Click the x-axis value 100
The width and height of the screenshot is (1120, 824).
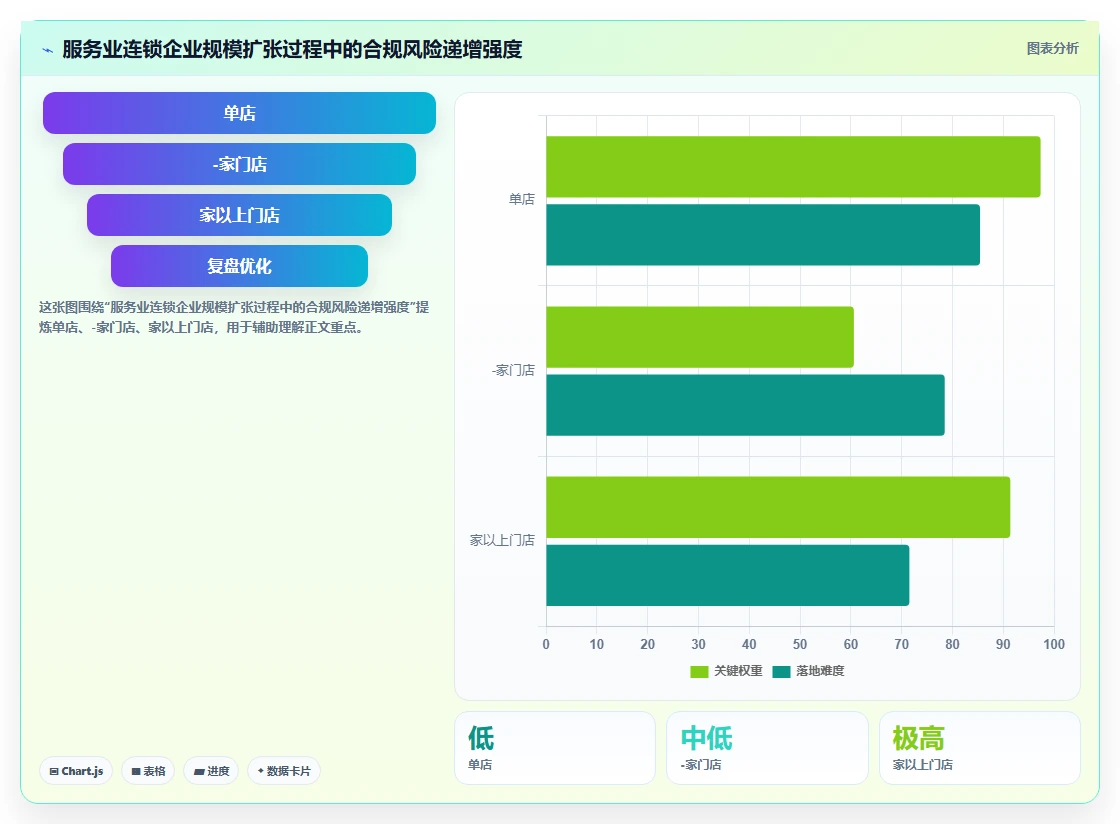click(1054, 644)
